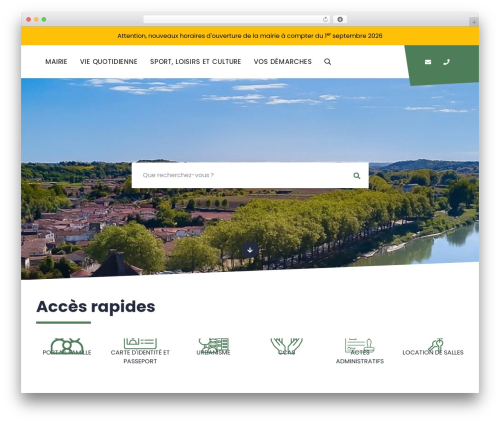This screenshot has height=423, width=500.
Task: Open a new browser tab with plus button
Action: pyautogui.click(x=474, y=22)
